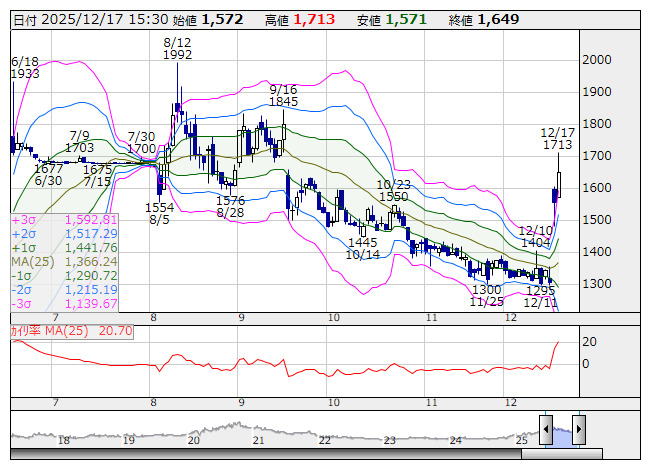Viewport: 653px width, 470px height.
Task: Click the 終値 1,649 closing price value
Action: [496, 20]
